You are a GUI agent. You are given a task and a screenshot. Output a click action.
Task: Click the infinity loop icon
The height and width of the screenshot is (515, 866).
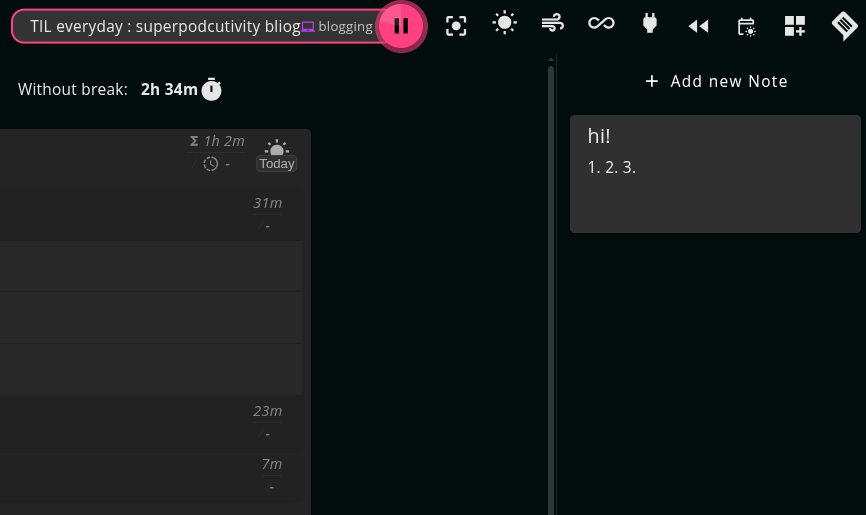click(x=601, y=23)
